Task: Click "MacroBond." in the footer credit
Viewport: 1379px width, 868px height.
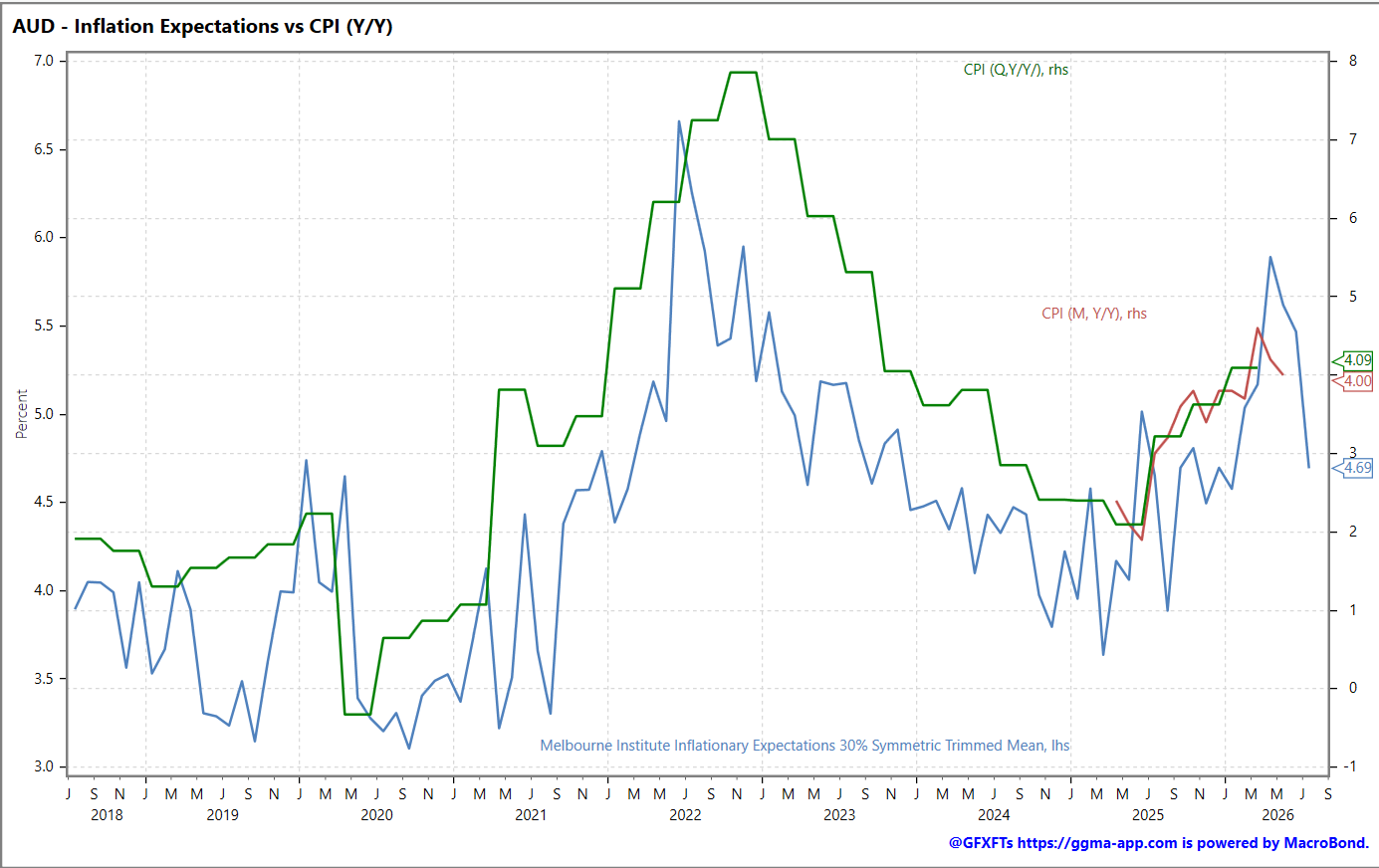Action: [1326, 843]
